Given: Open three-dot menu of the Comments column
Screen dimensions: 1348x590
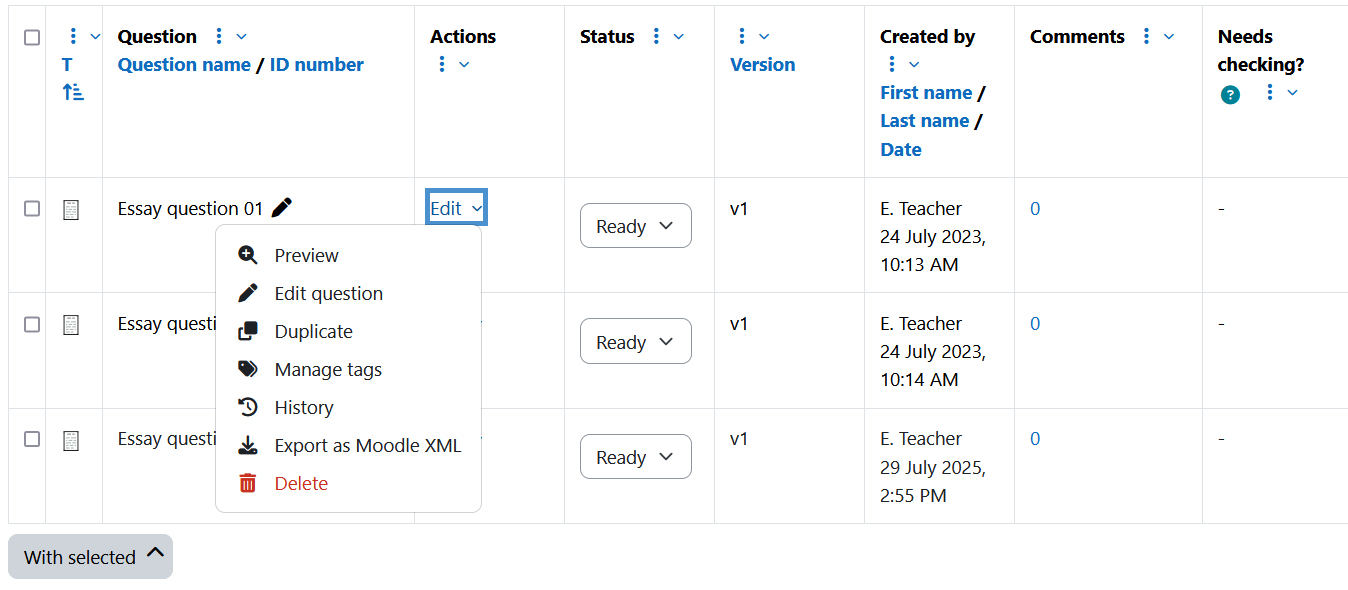Looking at the screenshot, I should point(1146,36).
